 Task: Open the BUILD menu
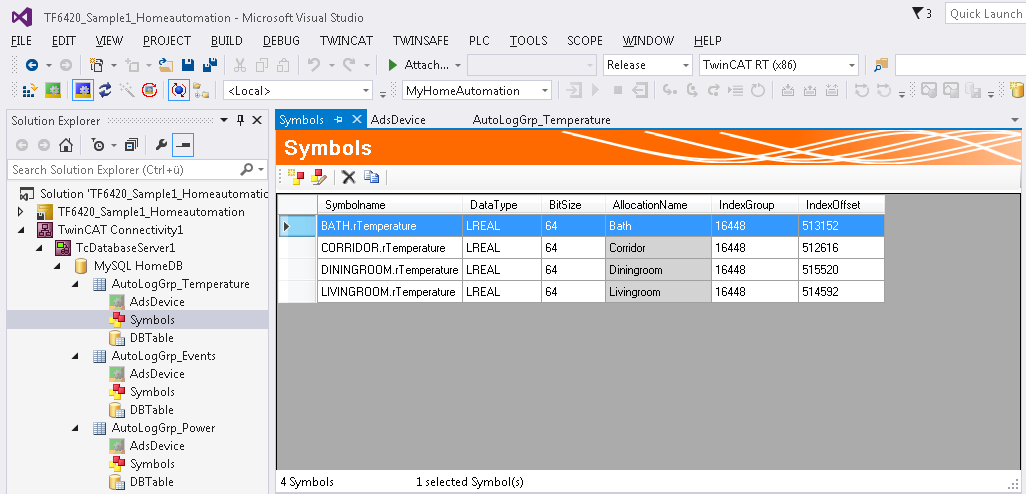click(x=227, y=41)
